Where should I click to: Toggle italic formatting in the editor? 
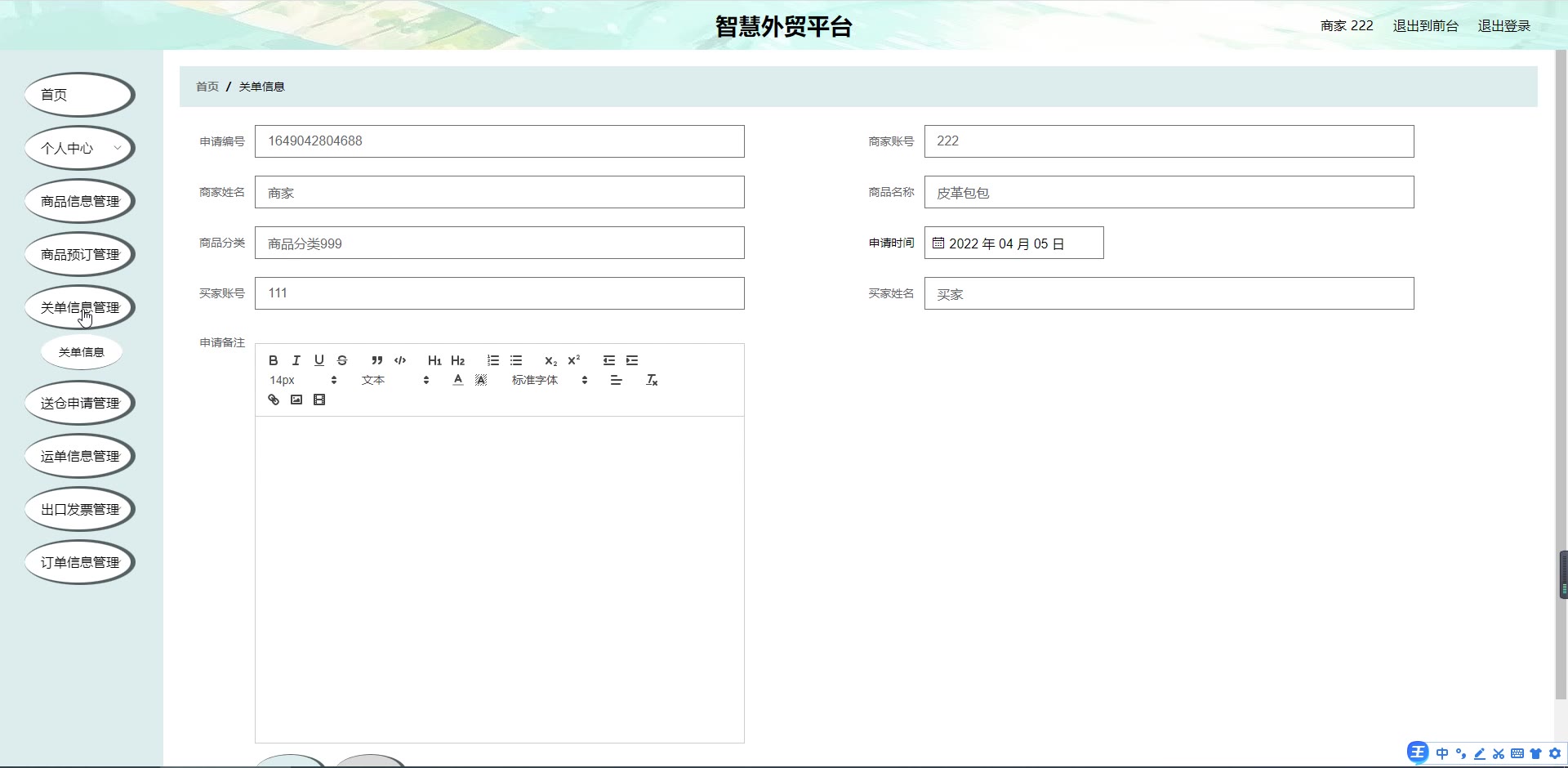coord(296,360)
